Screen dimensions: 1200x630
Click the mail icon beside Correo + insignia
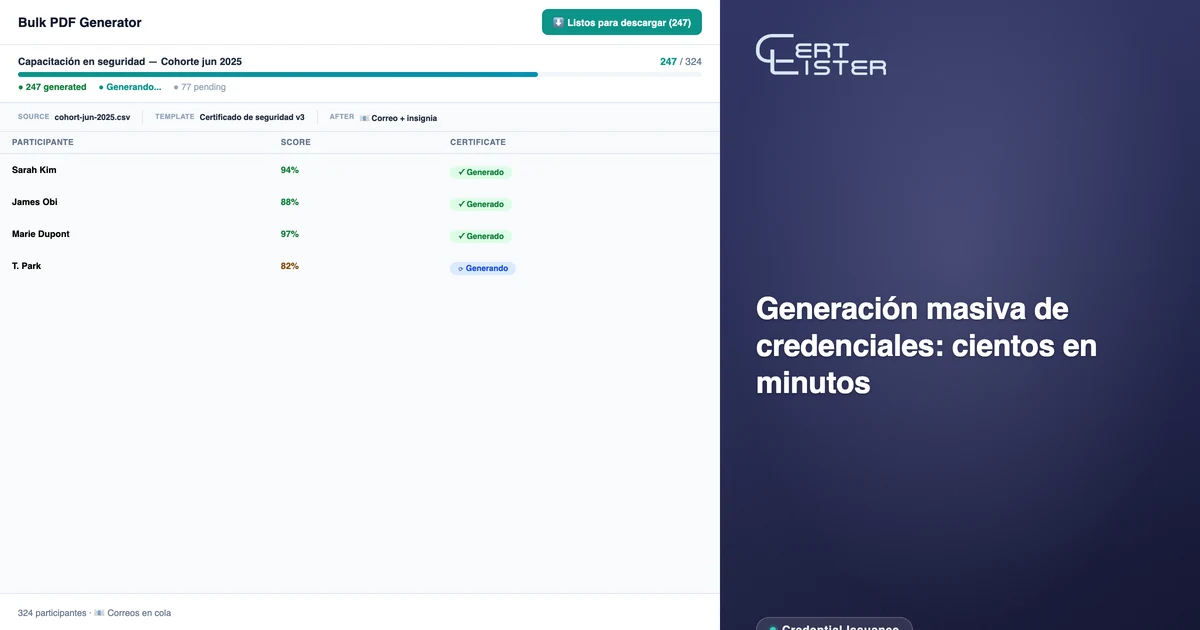coord(364,118)
